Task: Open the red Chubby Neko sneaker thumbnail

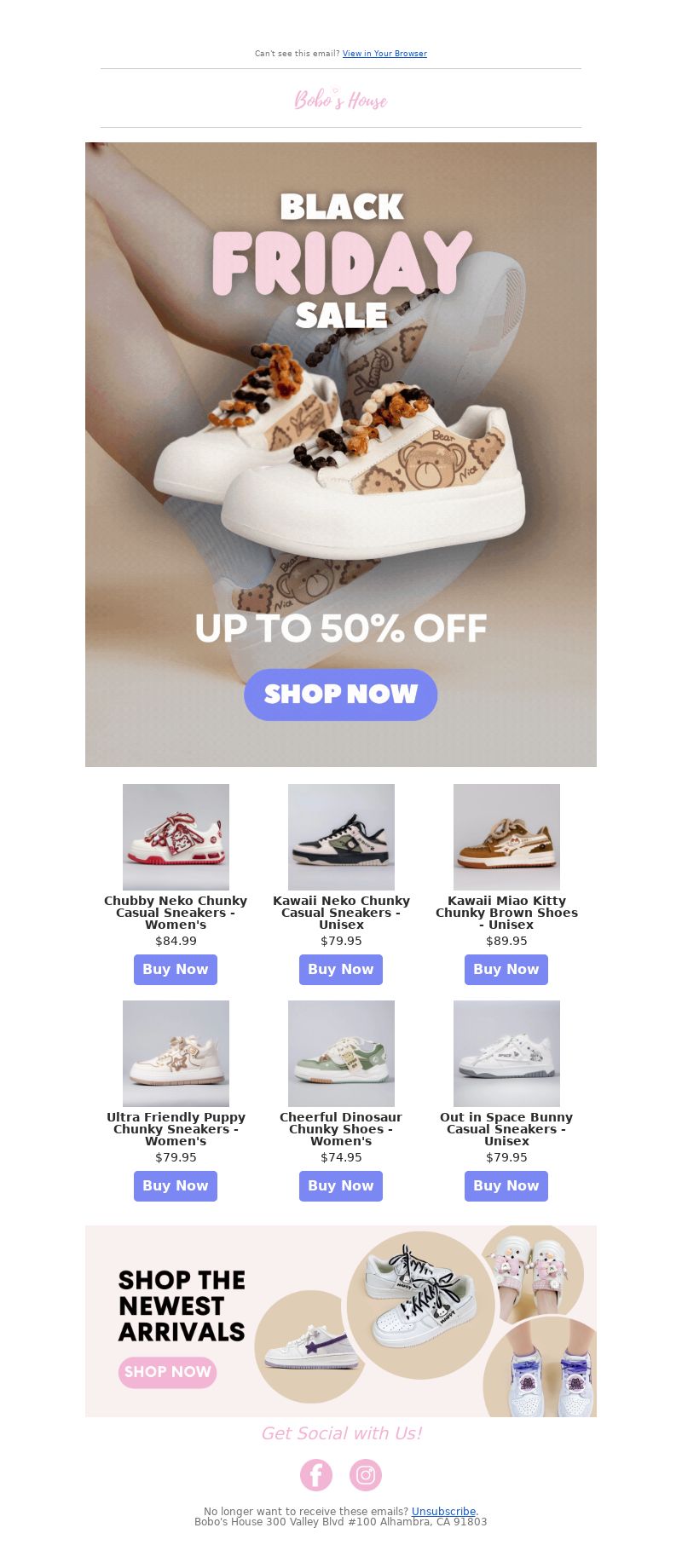Action: pyautogui.click(x=176, y=837)
